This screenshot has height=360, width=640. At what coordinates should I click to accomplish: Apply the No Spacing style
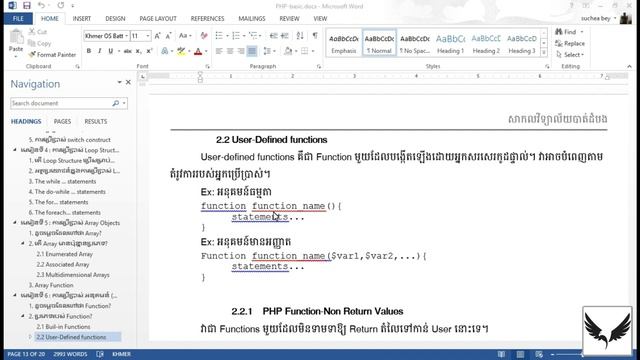coord(415,43)
